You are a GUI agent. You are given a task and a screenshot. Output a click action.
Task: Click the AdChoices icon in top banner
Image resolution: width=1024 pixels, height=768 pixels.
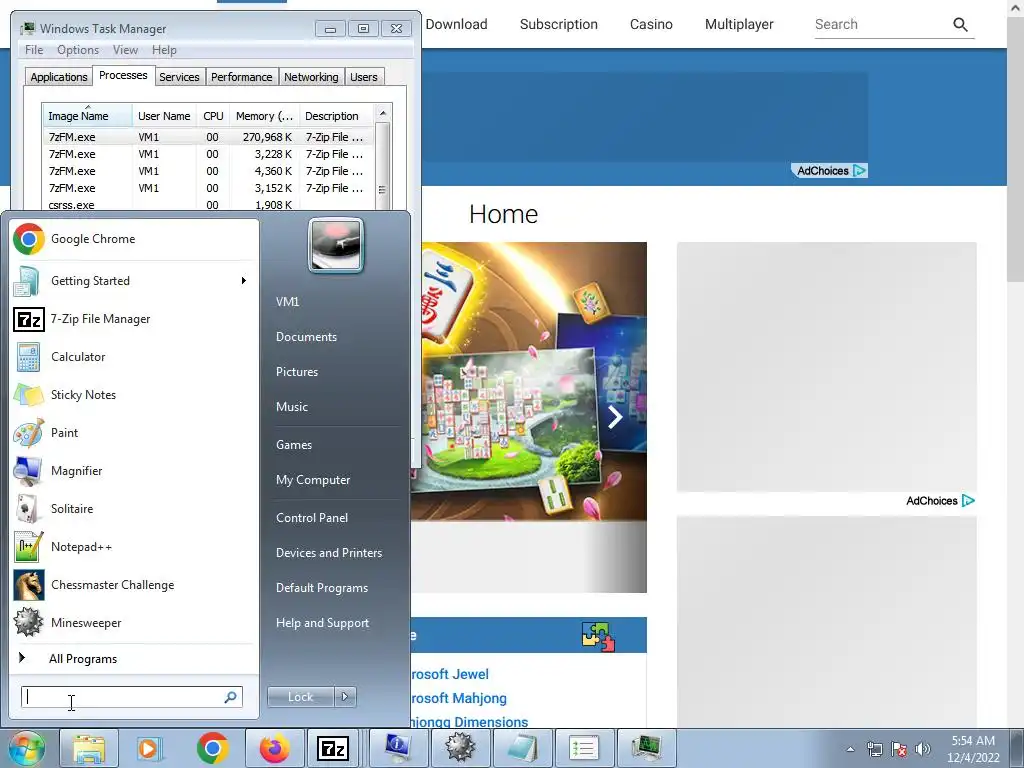(860, 170)
